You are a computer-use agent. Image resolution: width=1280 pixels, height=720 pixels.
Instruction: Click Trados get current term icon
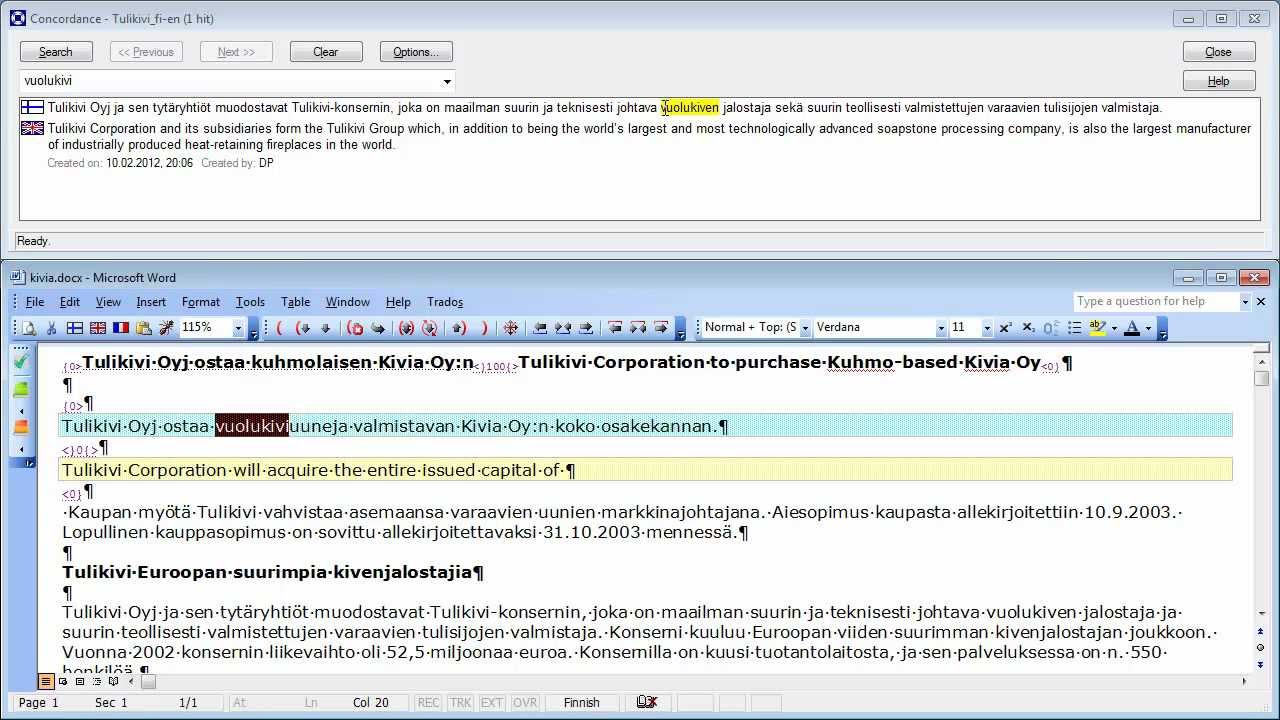pyautogui.click(x=638, y=327)
